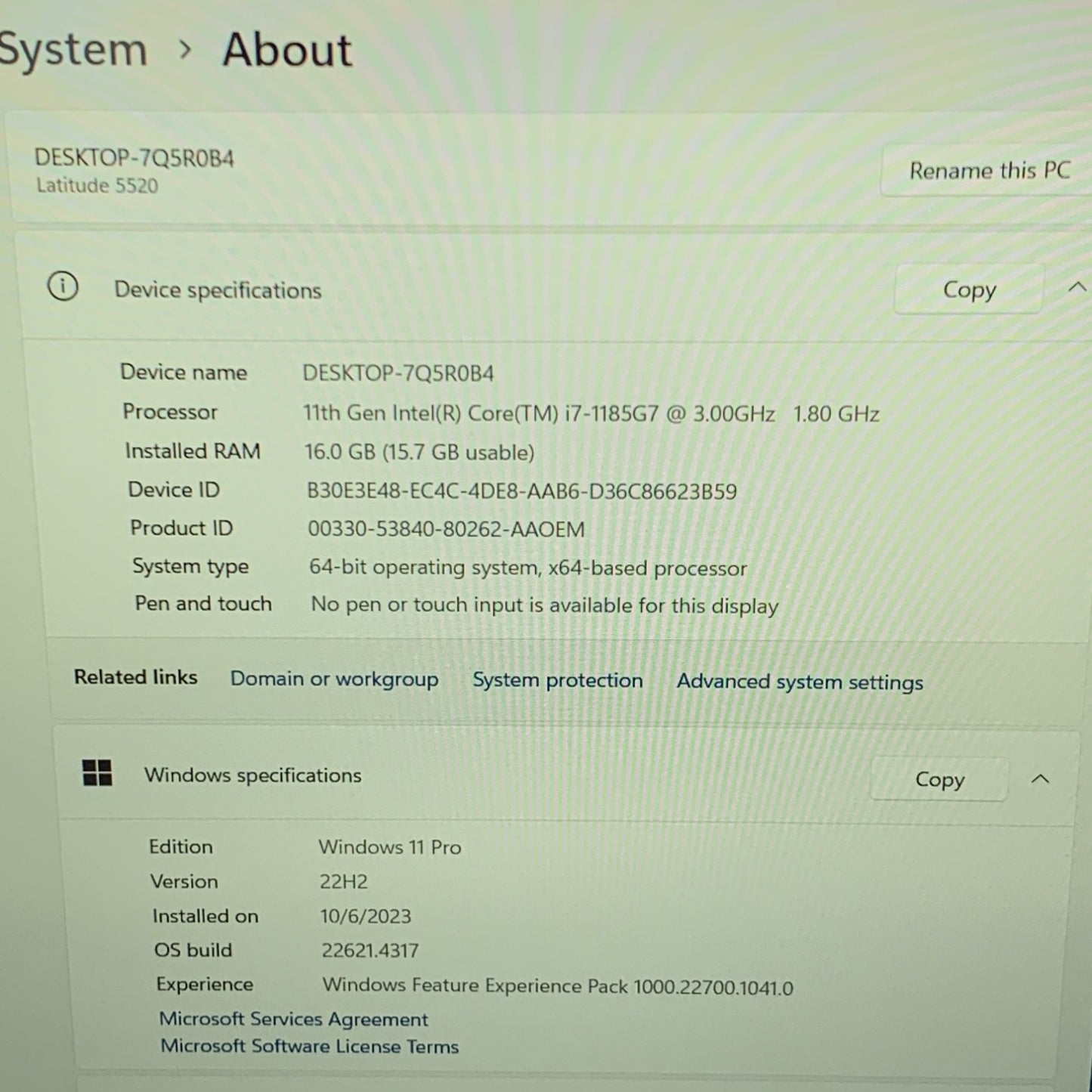Copy the Windows specifications
The height and width of the screenshot is (1092, 1092).
click(x=939, y=779)
